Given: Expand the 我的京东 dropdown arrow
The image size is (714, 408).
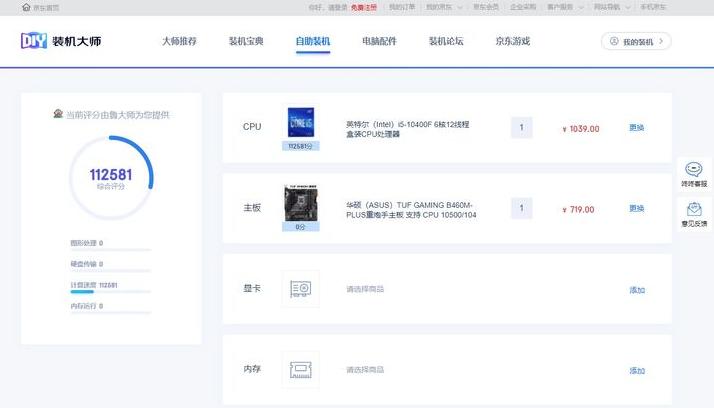Looking at the screenshot, I should [x=459, y=7].
